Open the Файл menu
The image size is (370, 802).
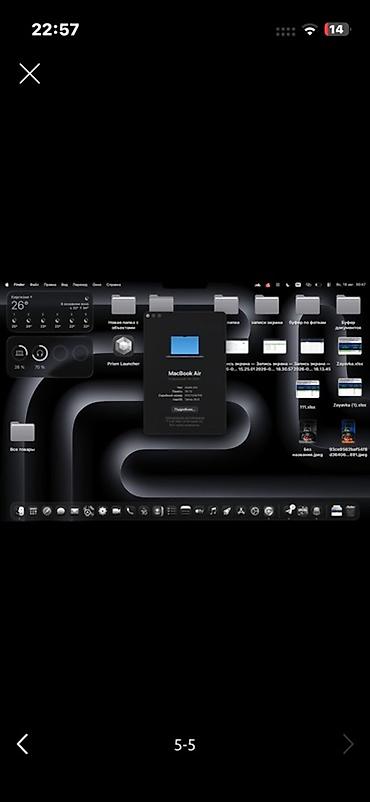pos(35,284)
